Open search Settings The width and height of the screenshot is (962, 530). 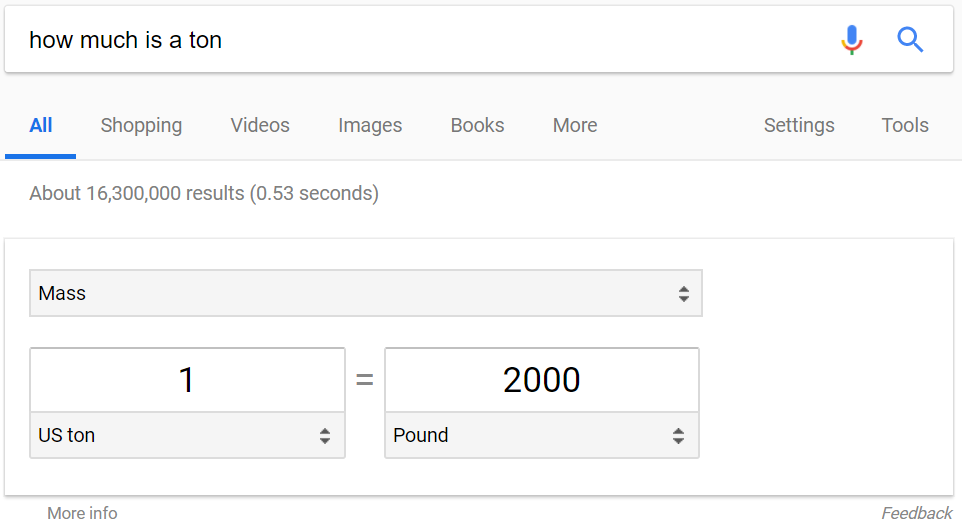point(799,125)
